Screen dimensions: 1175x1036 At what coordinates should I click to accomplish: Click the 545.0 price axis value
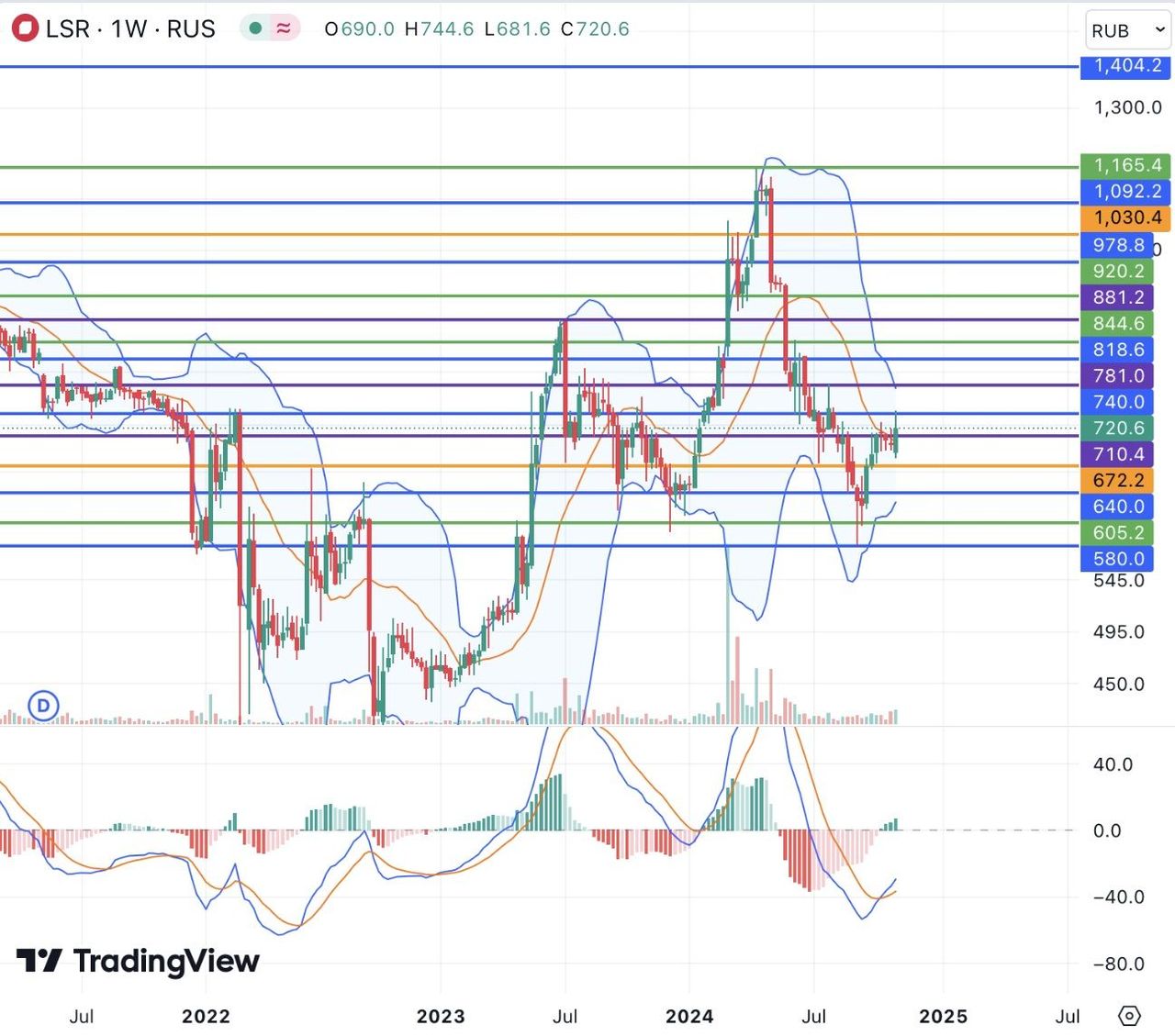1119,580
